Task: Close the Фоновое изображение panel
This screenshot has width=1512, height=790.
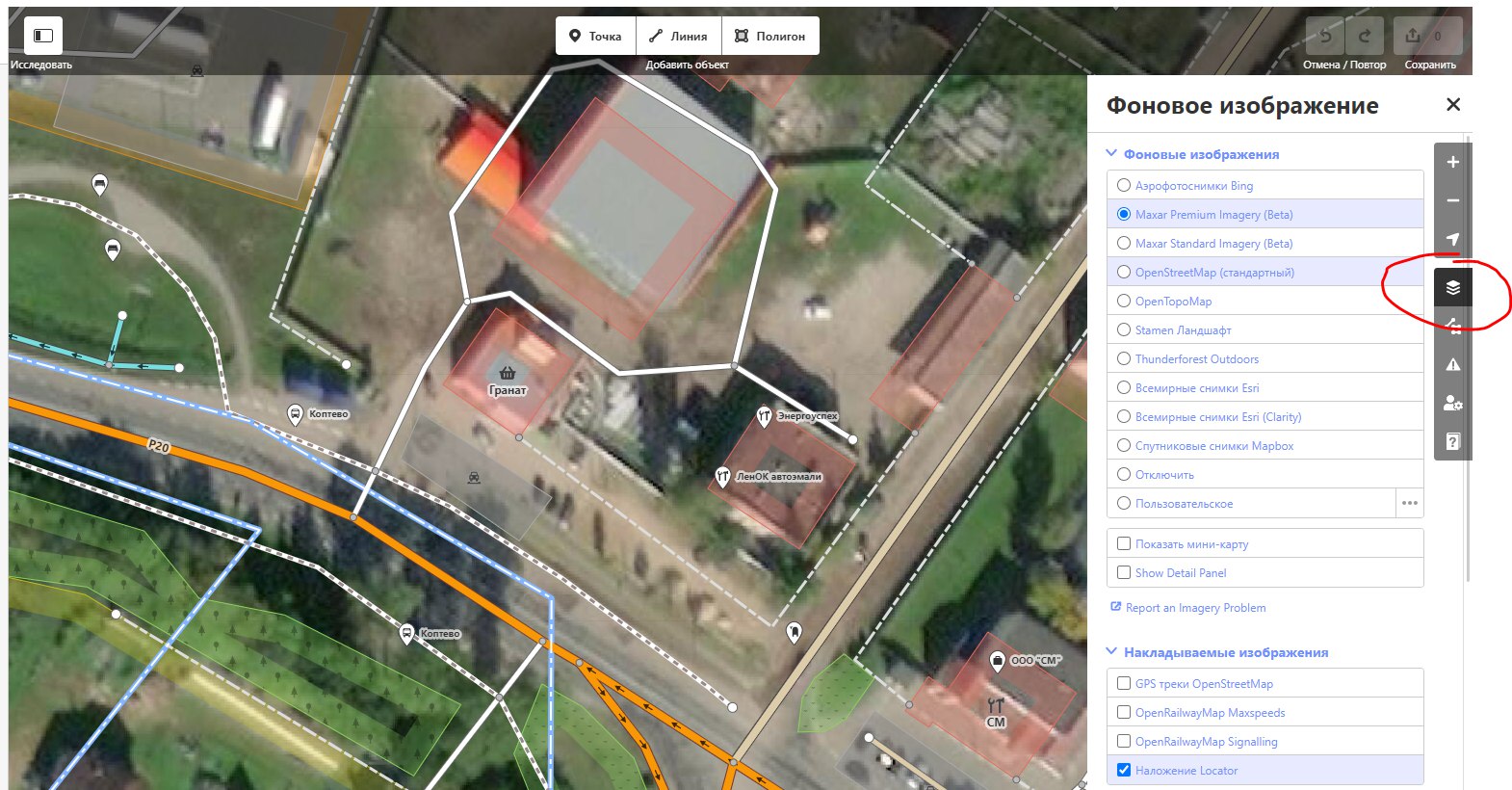Action: pos(1453,104)
